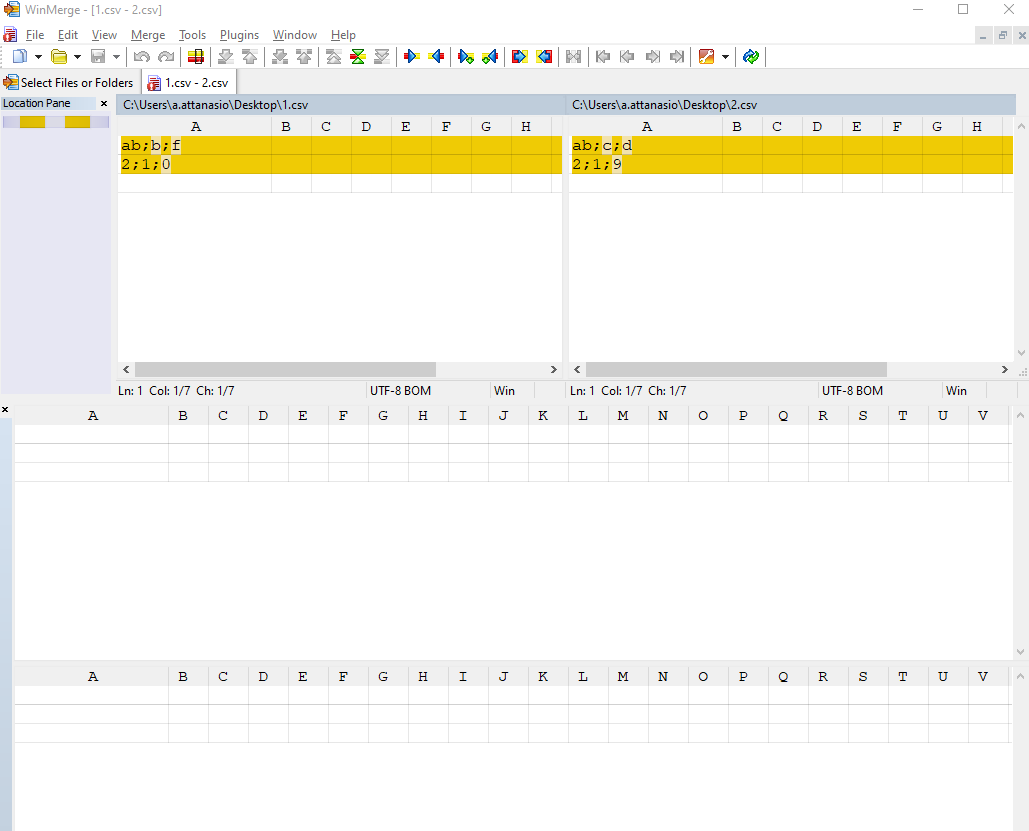Refresh the comparison with green arrows icon
The image size is (1029, 831).
click(750, 57)
